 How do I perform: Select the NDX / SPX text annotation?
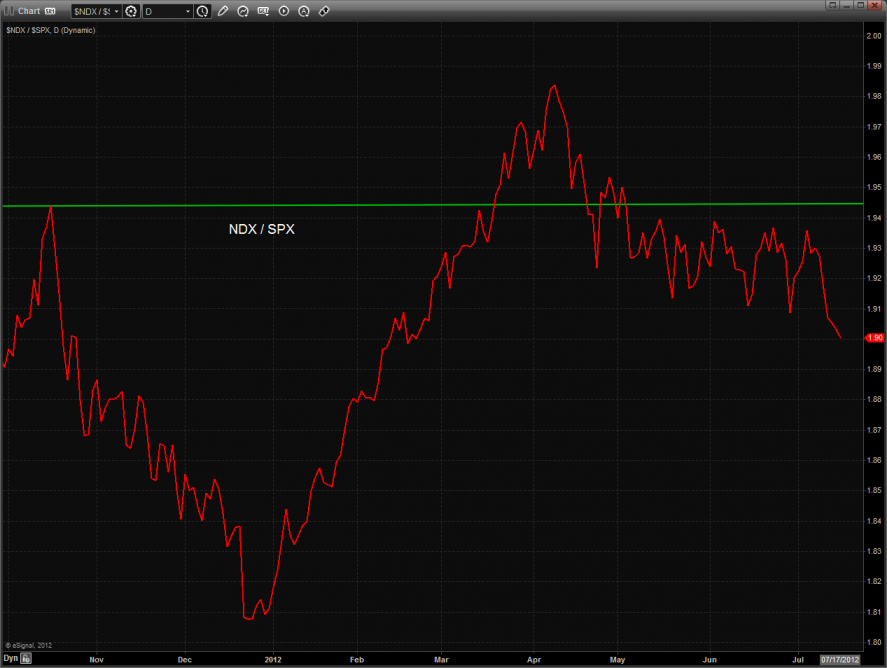[x=262, y=229]
